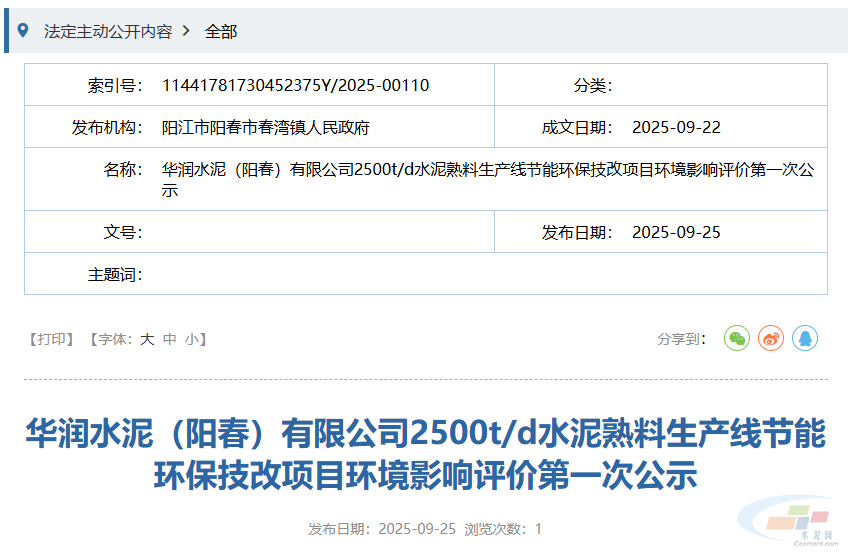
Task: Print the page using 打印
Action: (x=50, y=339)
